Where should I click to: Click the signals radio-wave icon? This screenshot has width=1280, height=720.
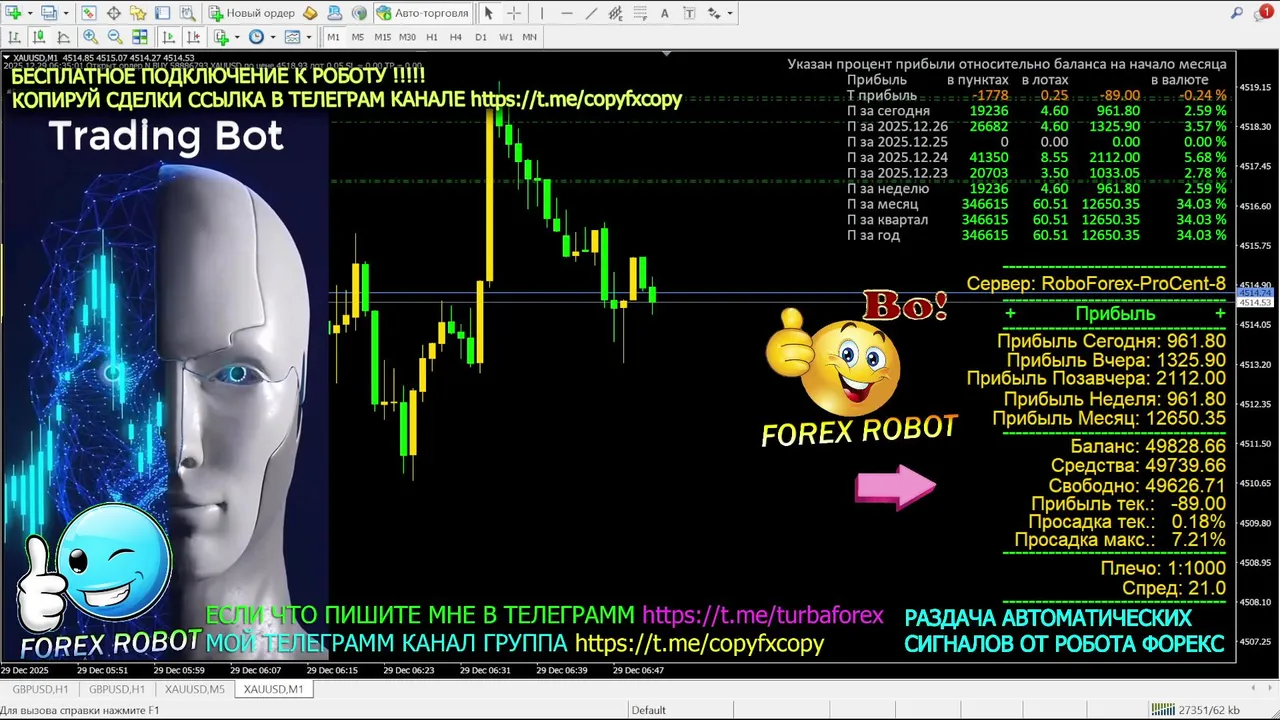click(x=359, y=13)
